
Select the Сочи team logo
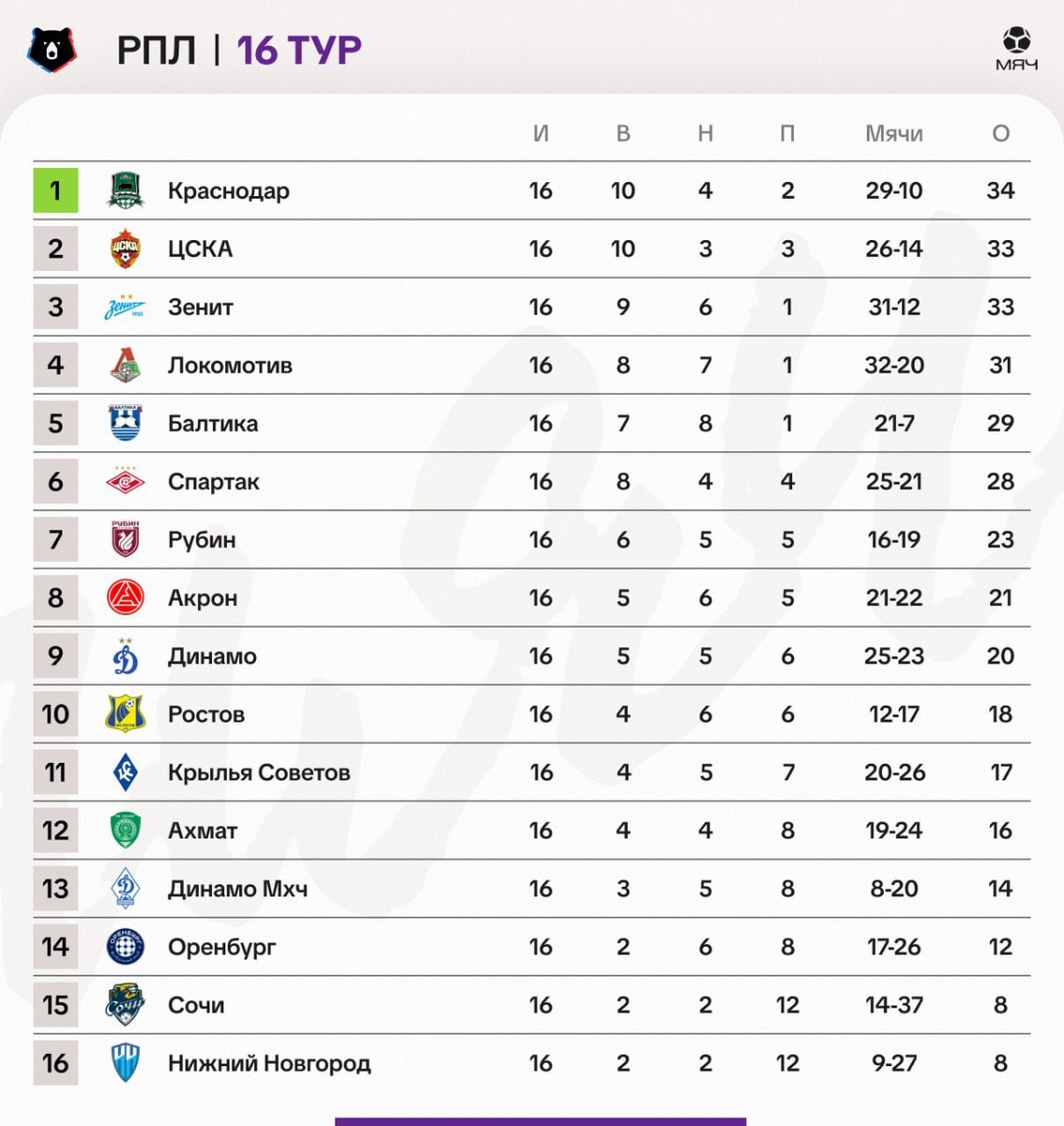pos(125,1005)
